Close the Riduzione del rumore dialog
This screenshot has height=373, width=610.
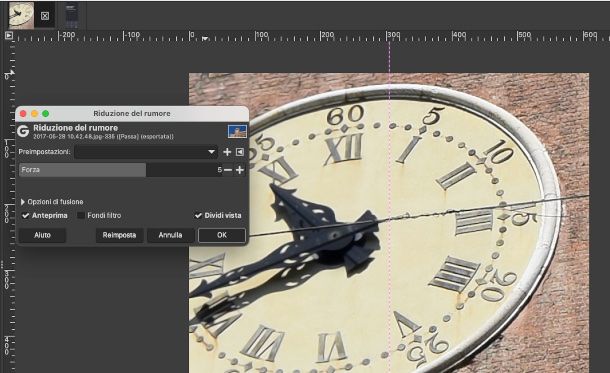pyautogui.click(x=23, y=114)
